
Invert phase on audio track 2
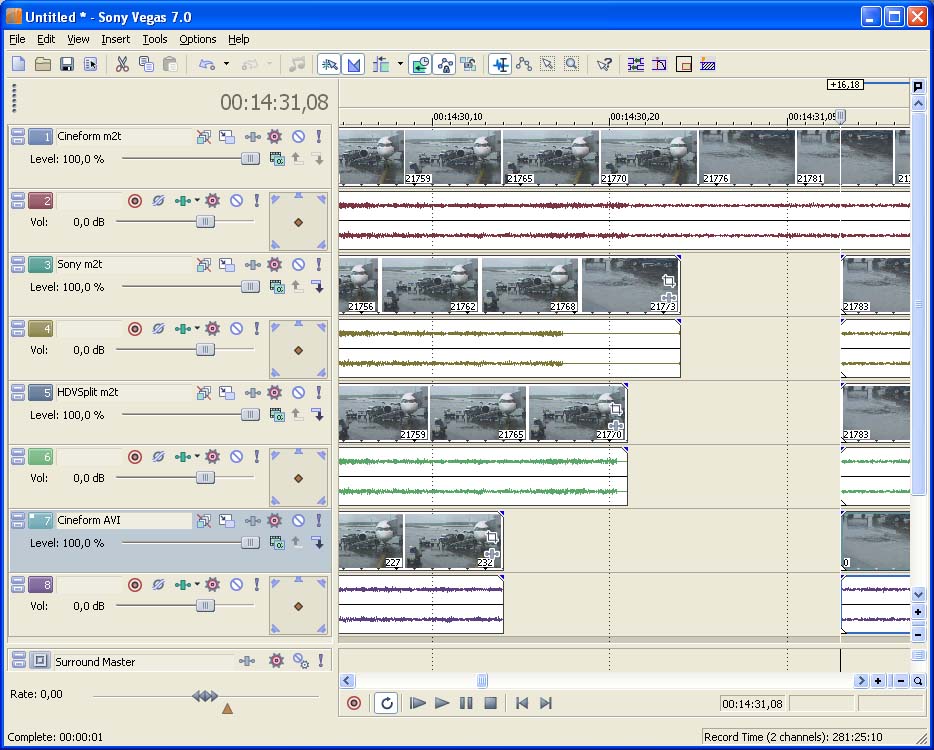[158, 201]
